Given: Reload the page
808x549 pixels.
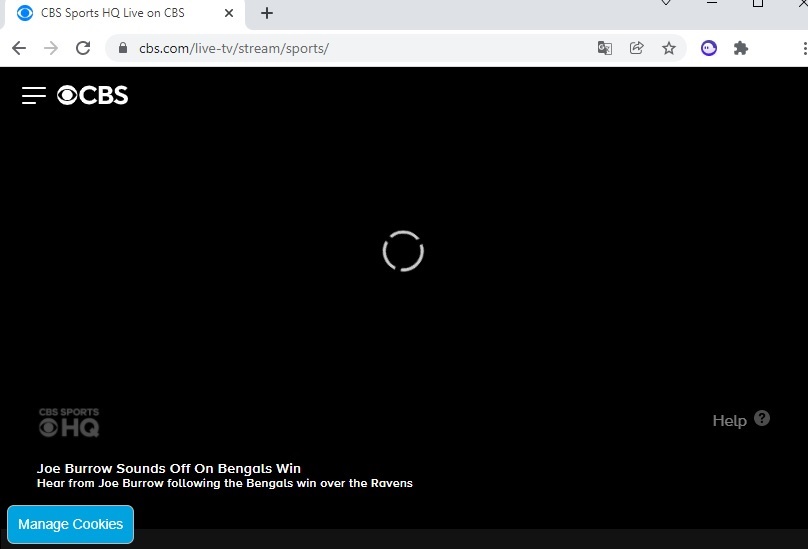Looking at the screenshot, I should (83, 48).
